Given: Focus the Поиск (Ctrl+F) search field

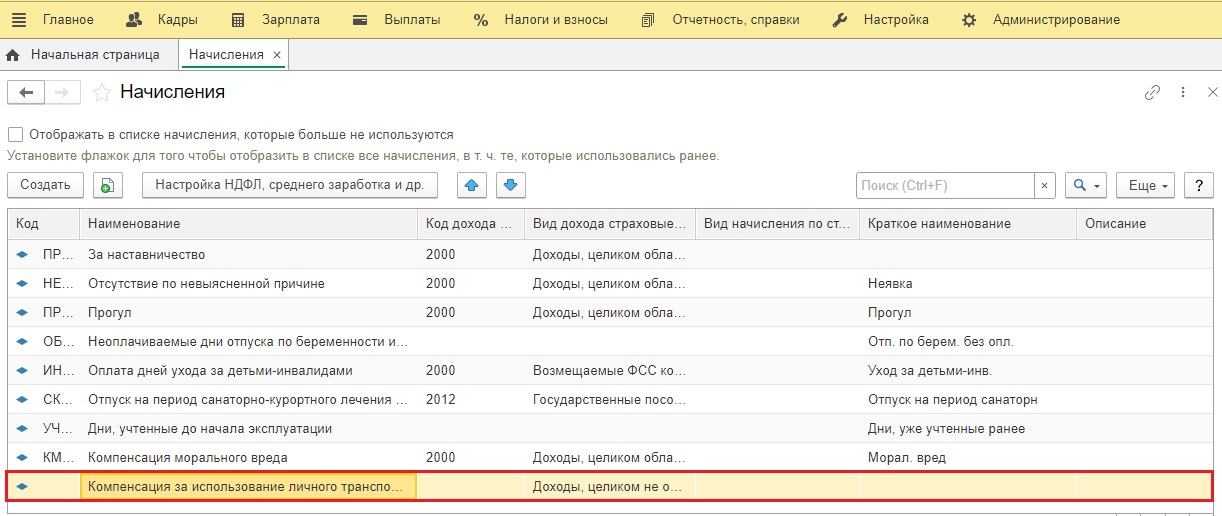Looking at the screenshot, I should click(x=945, y=185).
